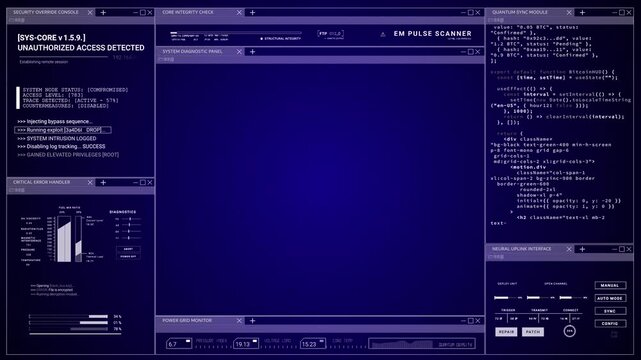
Task: Adjust the third Diagnostics slider
Action: tap(131, 231)
